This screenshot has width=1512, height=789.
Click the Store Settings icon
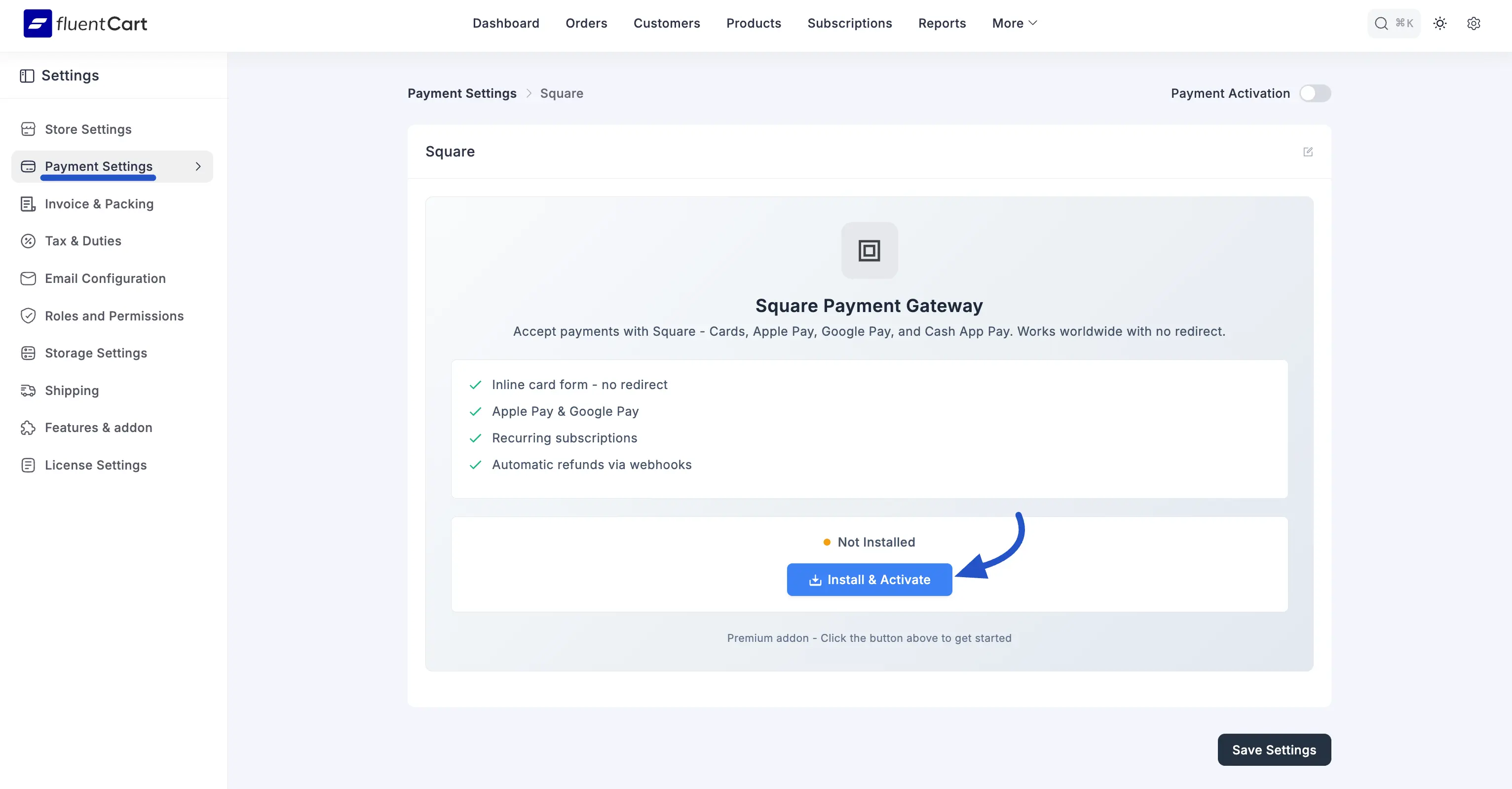click(x=28, y=129)
